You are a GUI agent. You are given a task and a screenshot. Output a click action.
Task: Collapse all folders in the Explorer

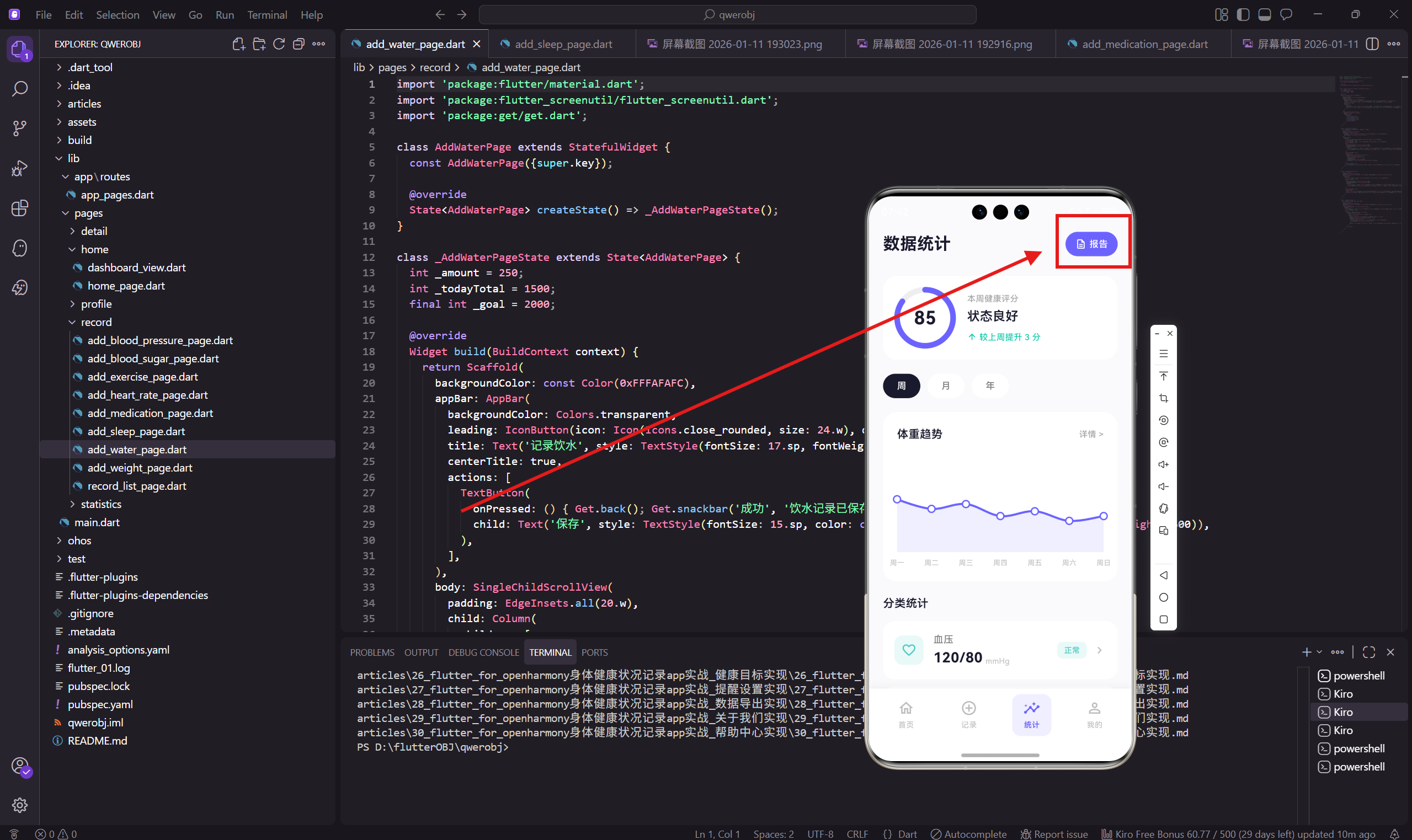point(299,44)
